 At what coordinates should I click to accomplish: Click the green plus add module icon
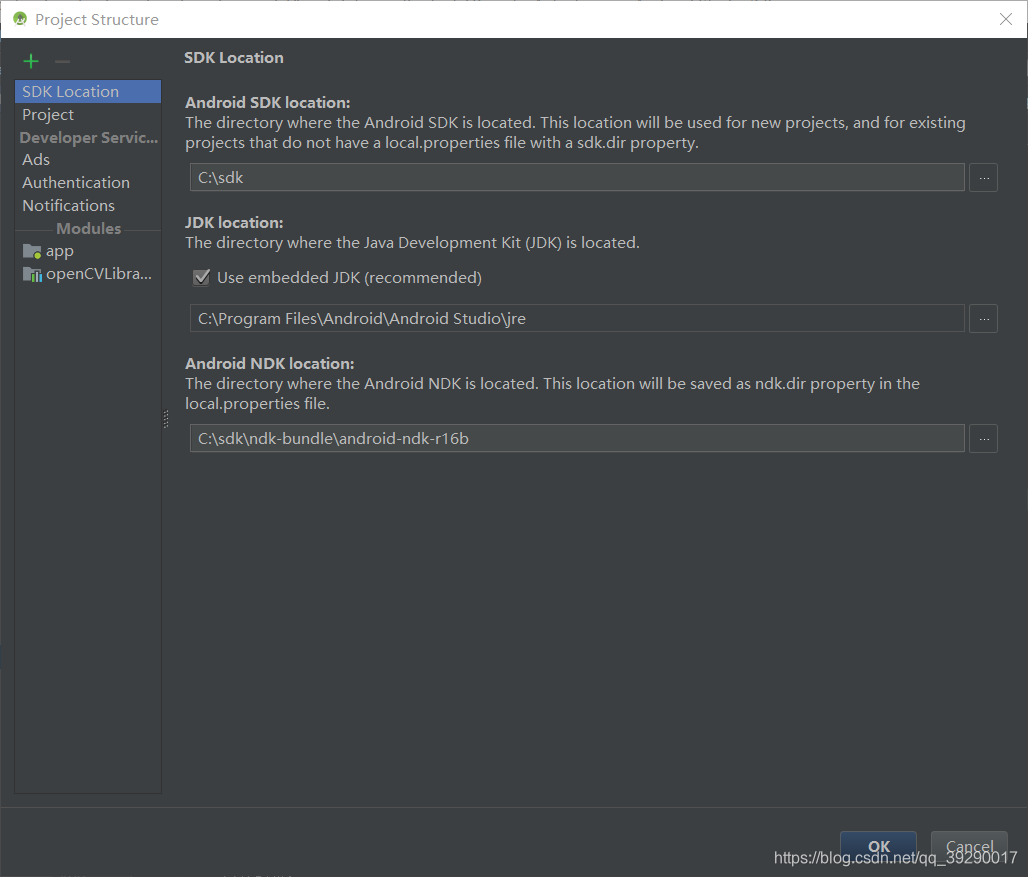click(x=31, y=62)
